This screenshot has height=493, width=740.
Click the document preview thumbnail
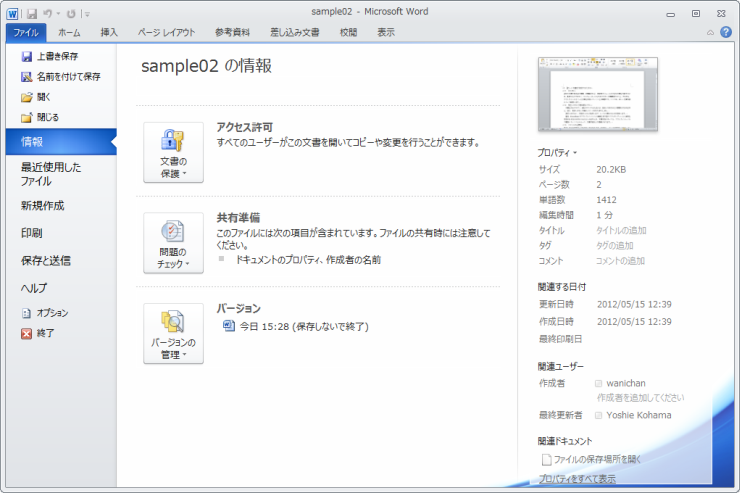click(598, 94)
